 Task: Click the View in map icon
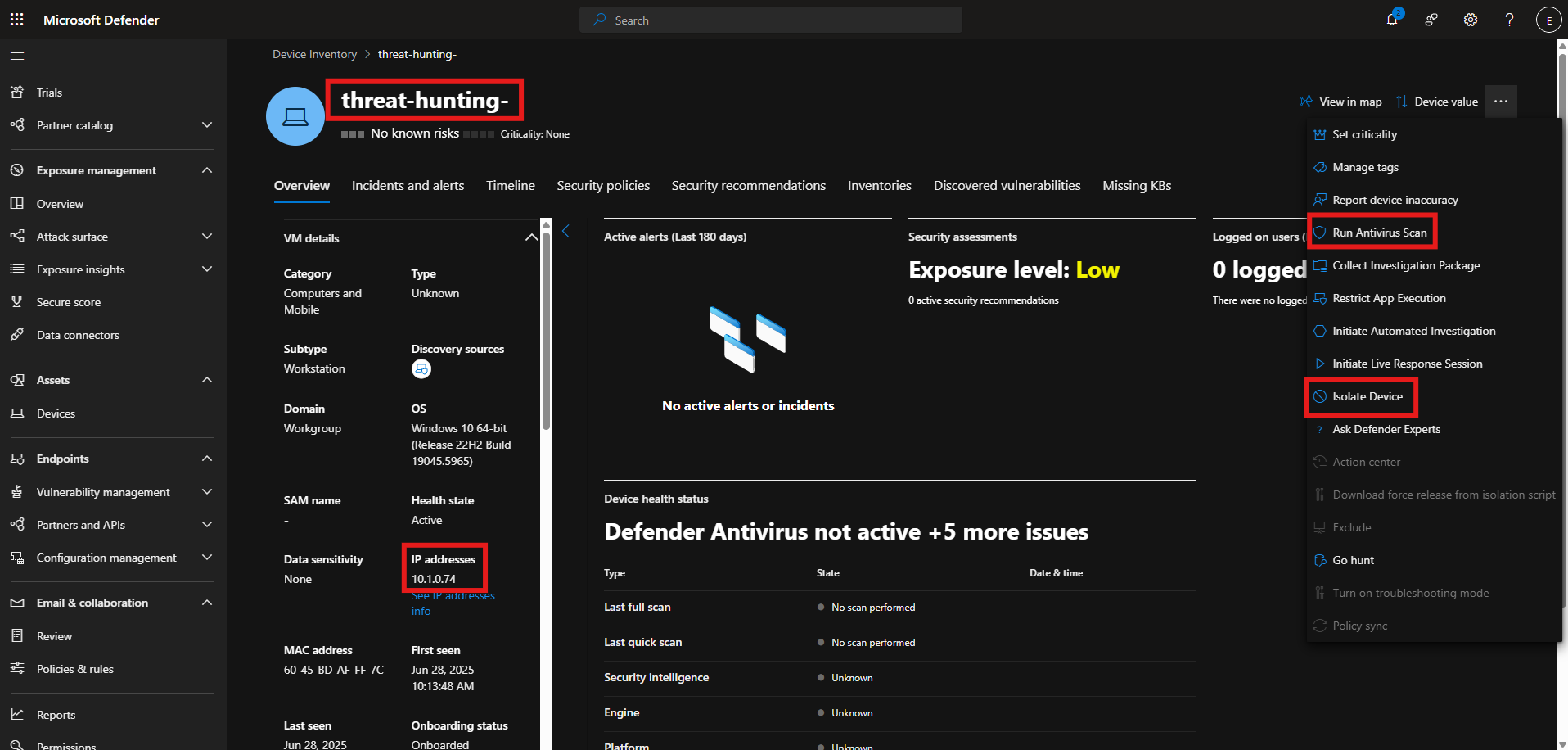(x=1307, y=102)
